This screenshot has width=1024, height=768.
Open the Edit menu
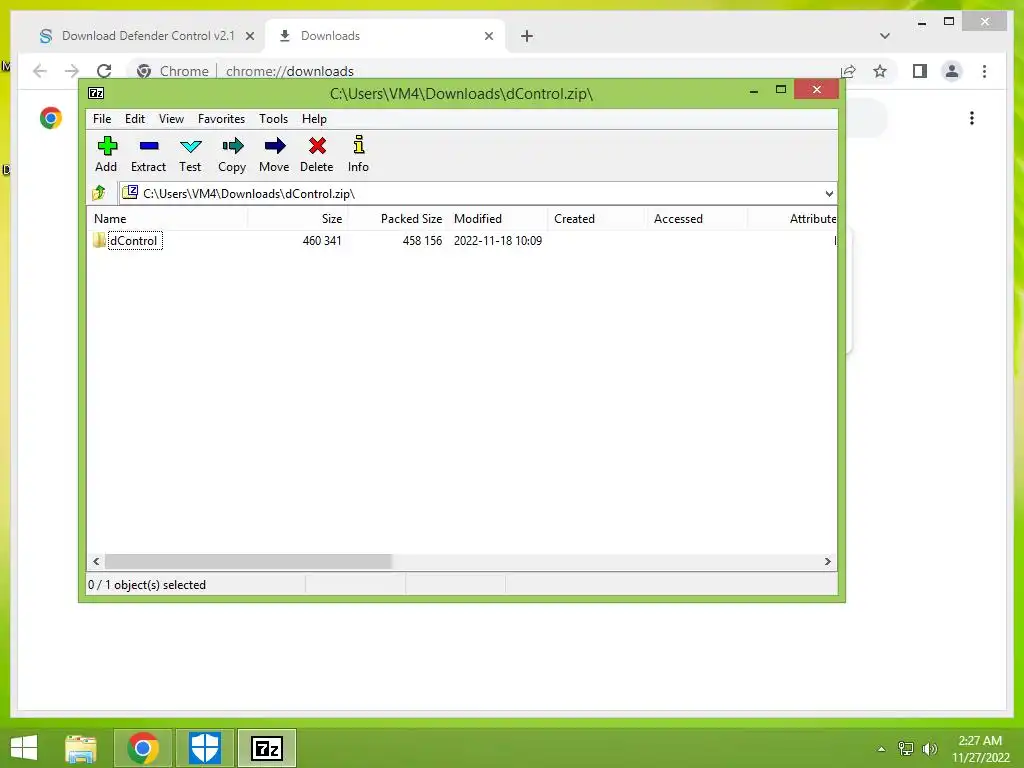pos(135,119)
